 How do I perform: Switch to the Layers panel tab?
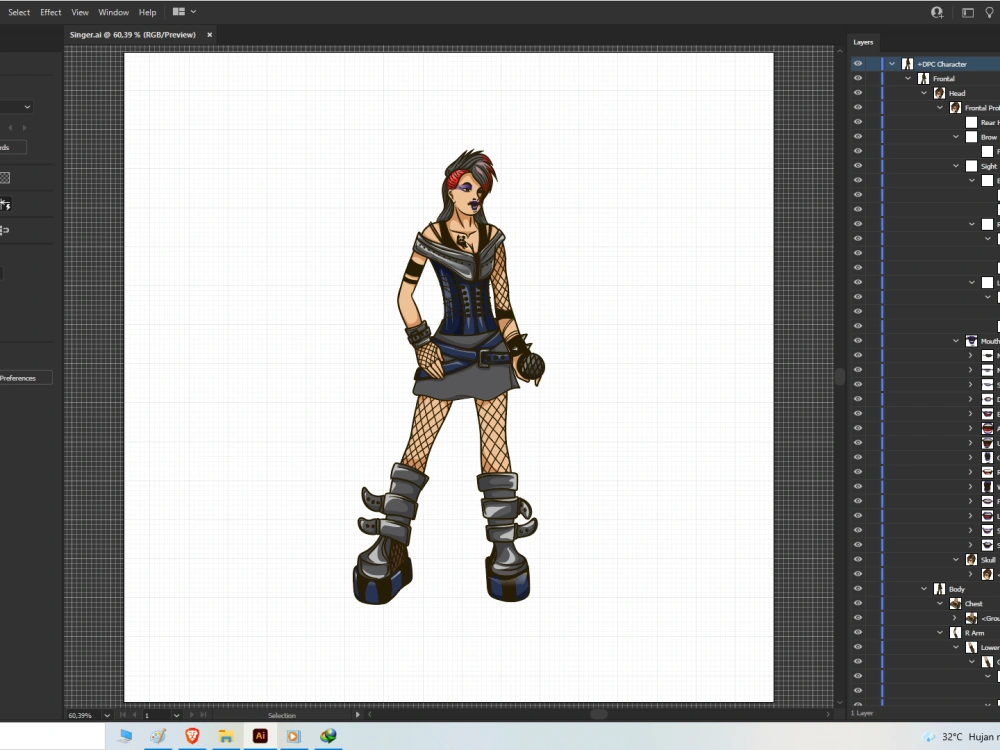tap(863, 42)
